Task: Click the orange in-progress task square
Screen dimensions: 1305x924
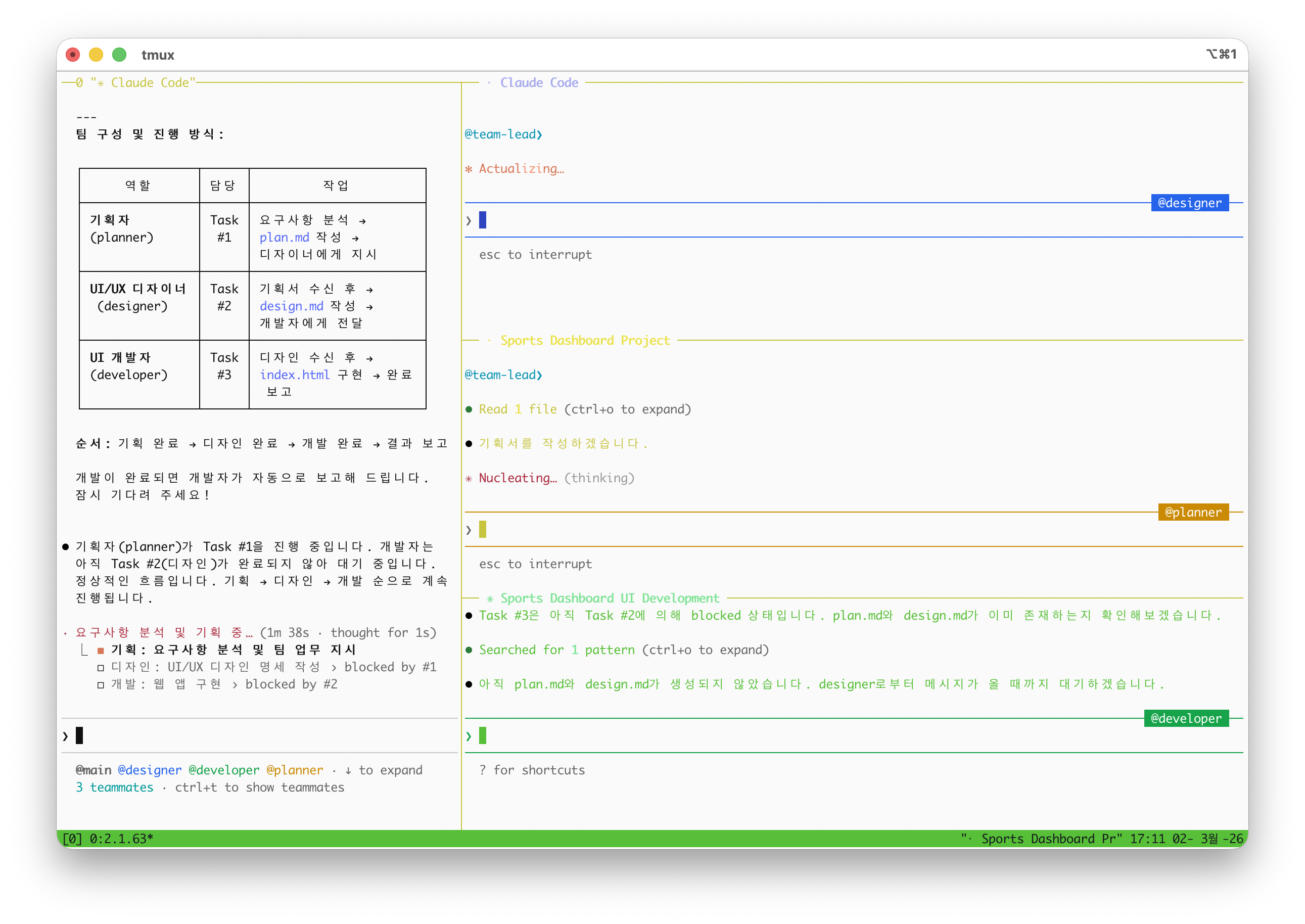Action: 101,651
